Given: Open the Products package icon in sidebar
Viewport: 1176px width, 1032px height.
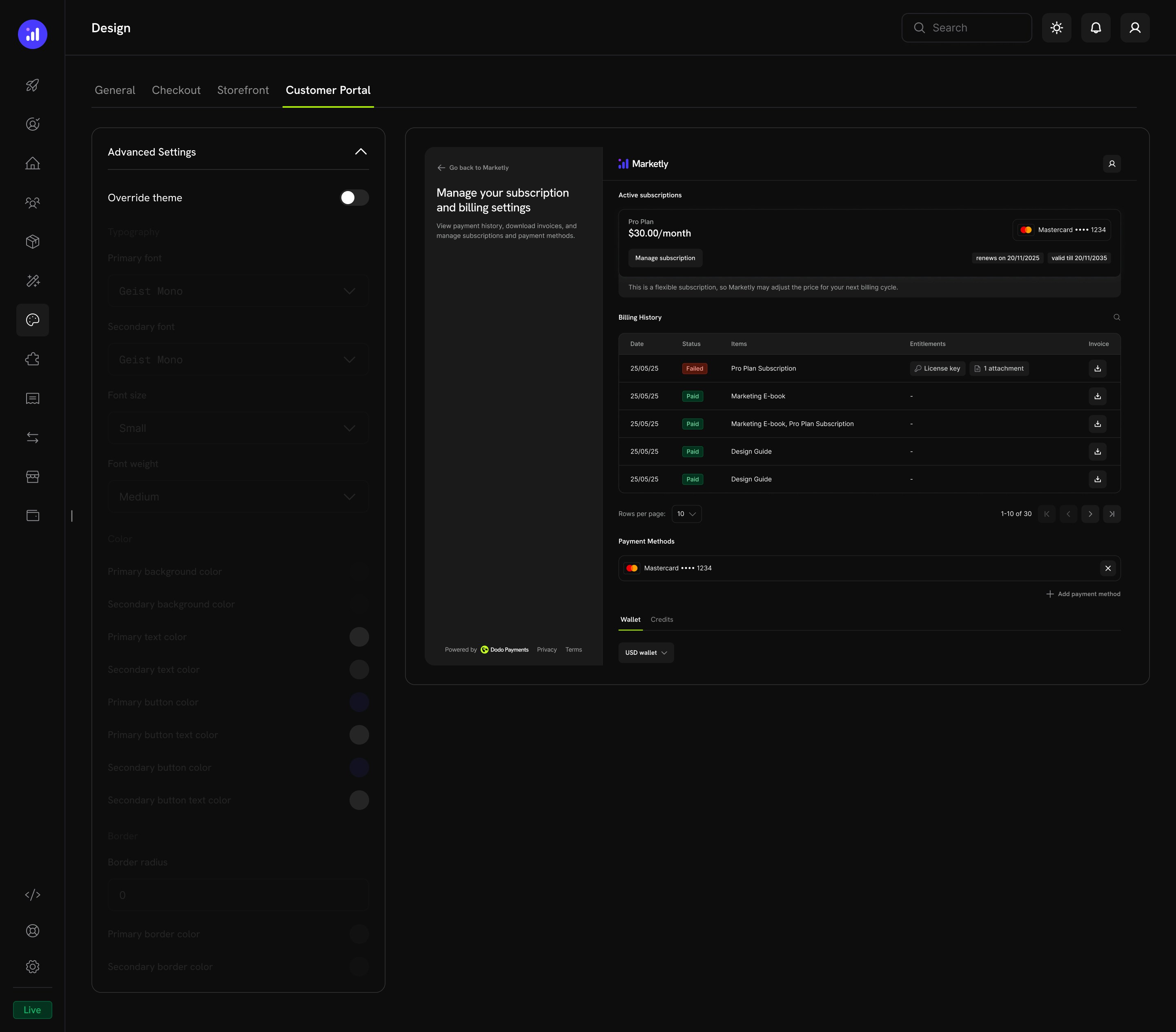Looking at the screenshot, I should [32, 241].
